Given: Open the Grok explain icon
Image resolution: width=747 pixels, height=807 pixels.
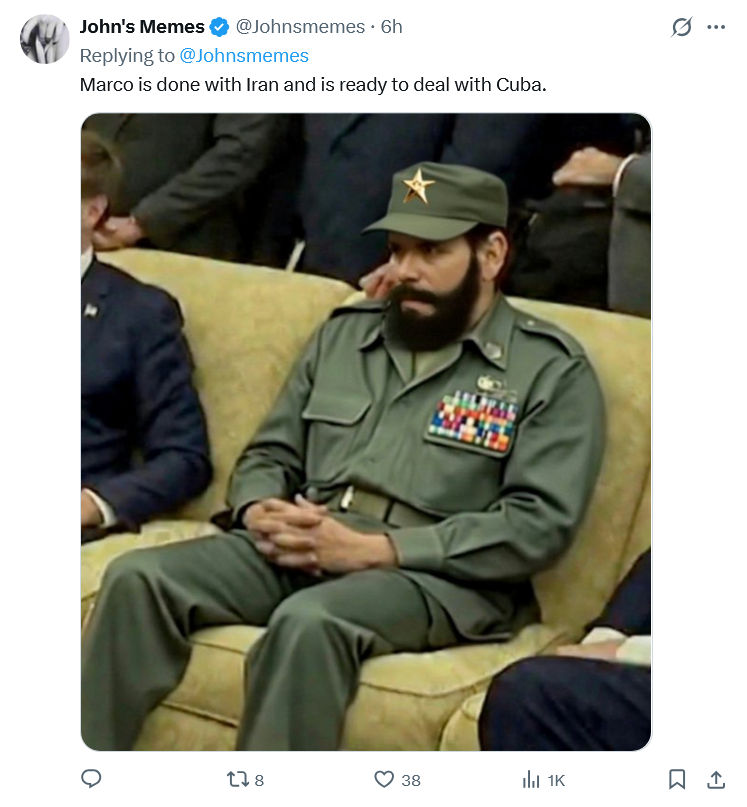Looking at the screenshot, I should [681, 27].
